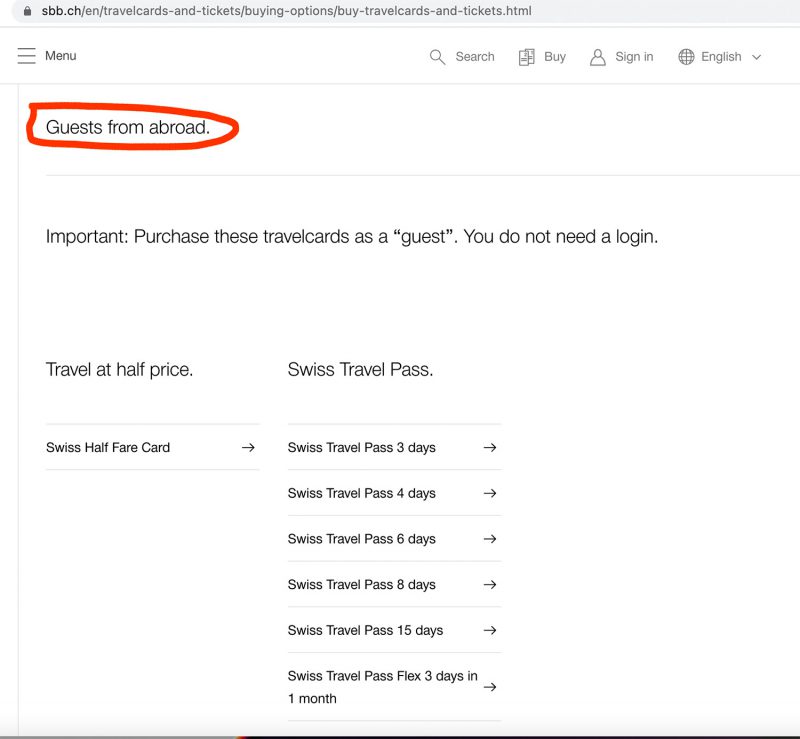The width and height of the screenshot is (800, 739).
Task: Click arrow beside Swiss Travel Pass 15 days
Action: click(490, 630)
